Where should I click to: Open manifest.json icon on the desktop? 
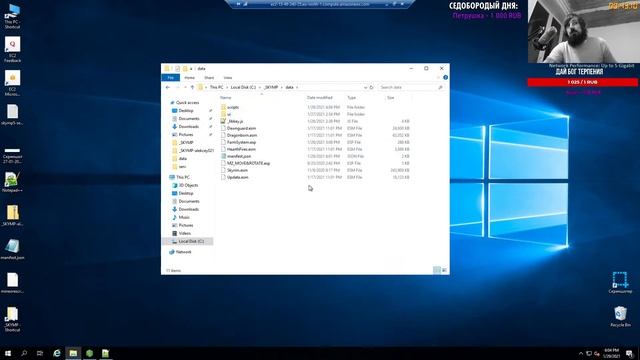pos(12,250)
